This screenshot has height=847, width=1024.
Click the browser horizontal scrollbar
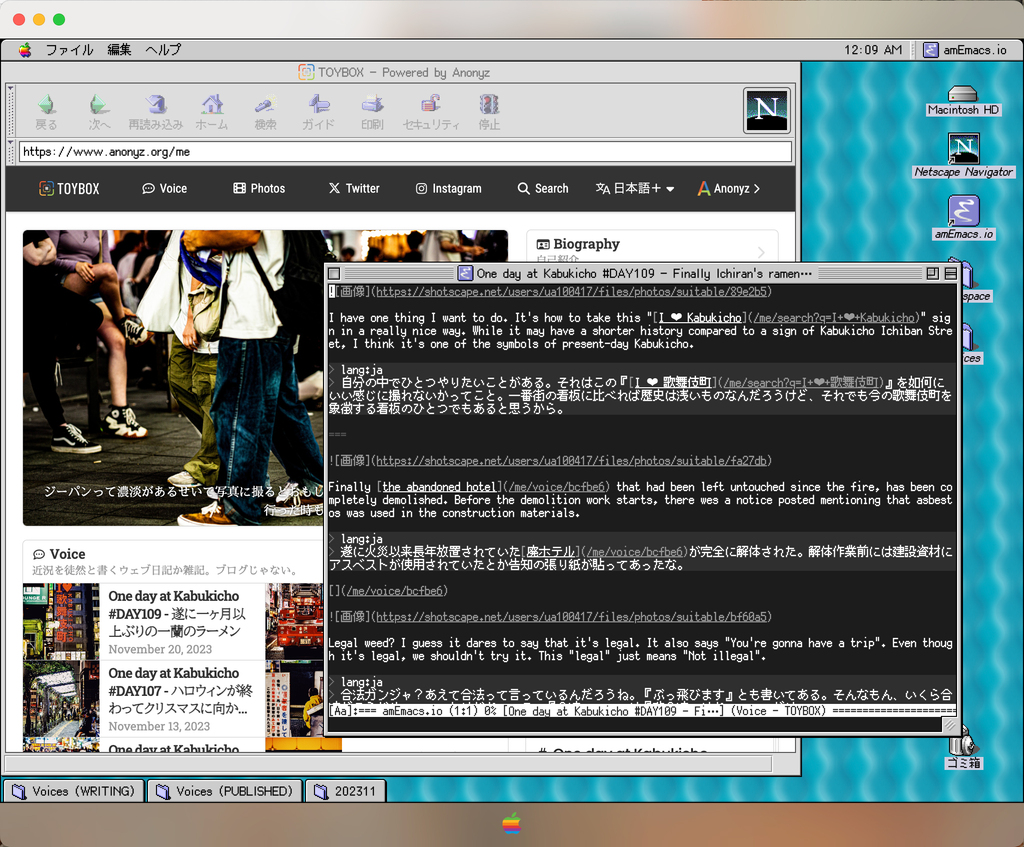[389, 763]
